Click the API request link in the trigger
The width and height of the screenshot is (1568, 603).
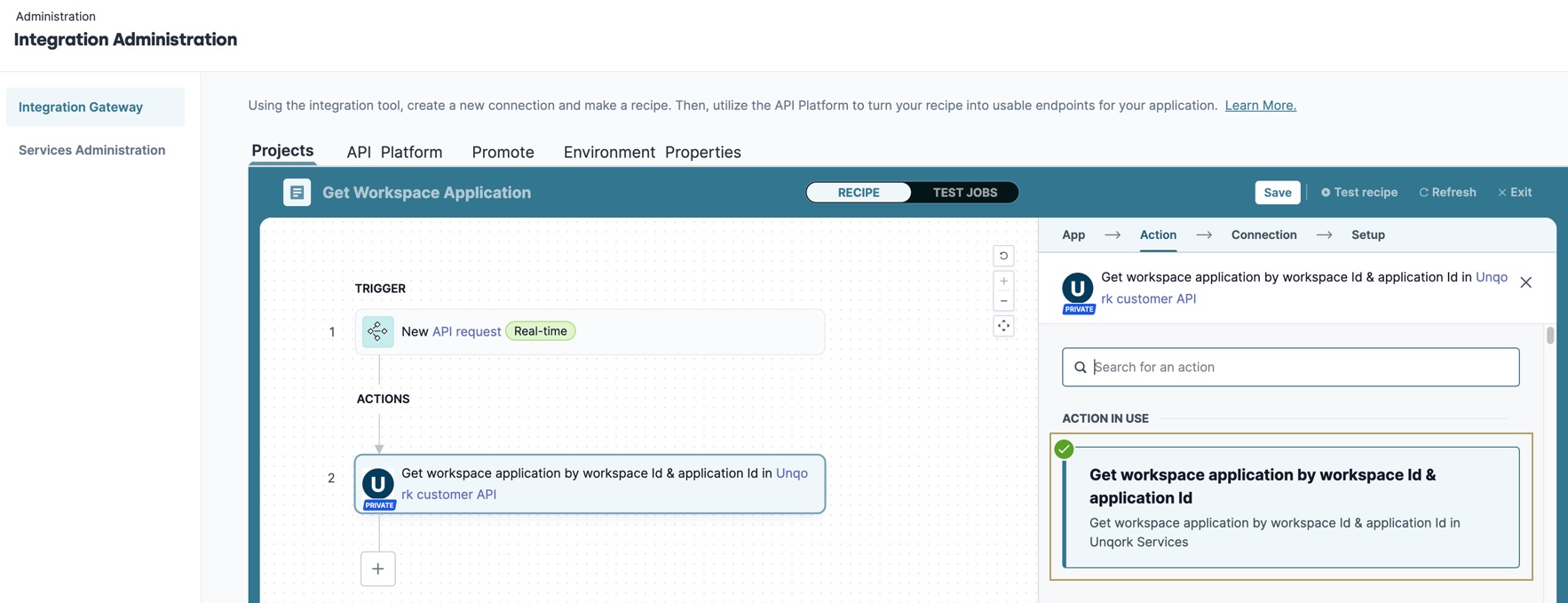pyautogui.click(x=466, y=331)
